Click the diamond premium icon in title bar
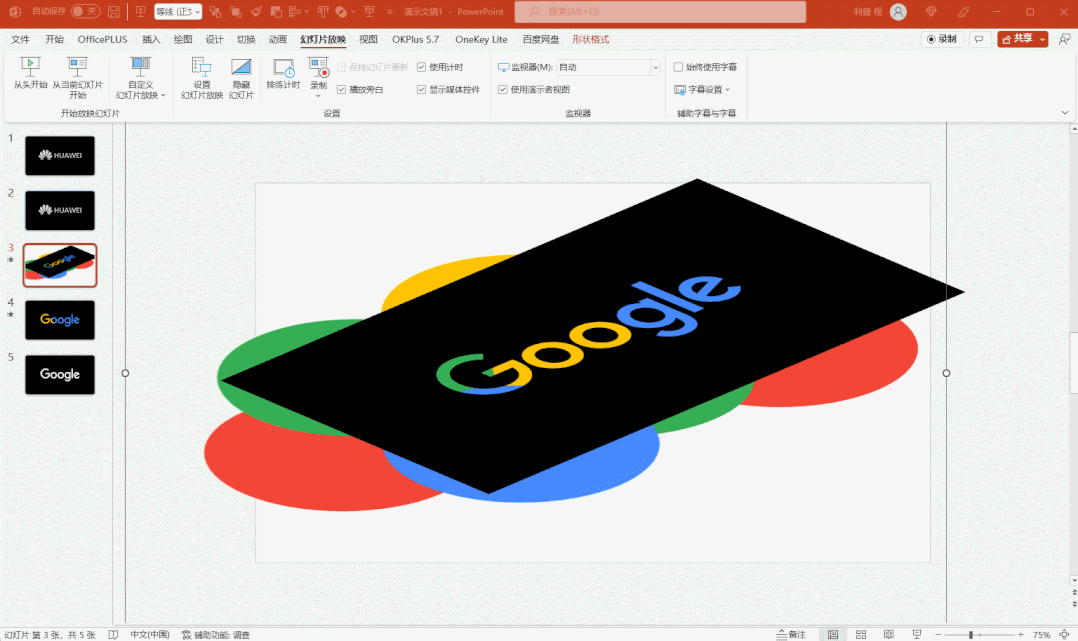Image resolution: width=1078 pixels, height=641 pixels. (x=932, y=12)
